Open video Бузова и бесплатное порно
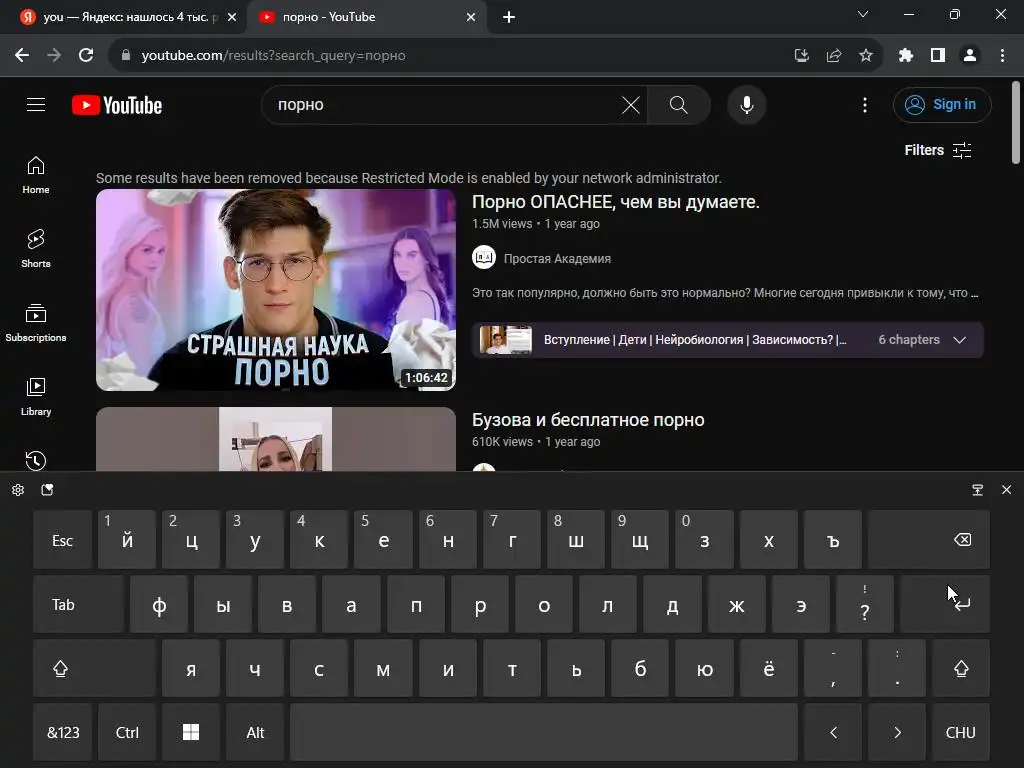 point(588,420)
